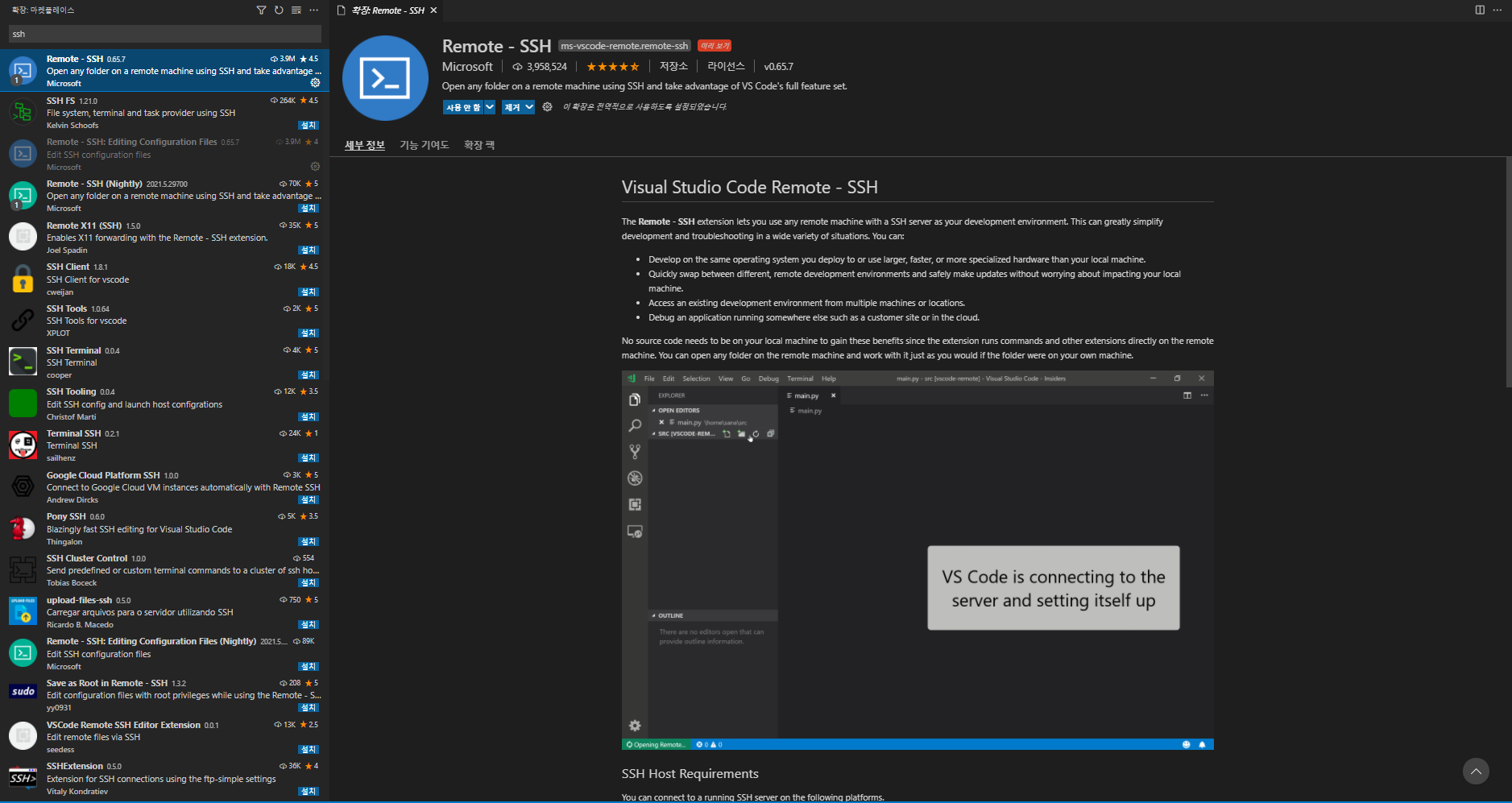Select the Remote X11 (SSH) list entry
Screen dimensions: 1512x803
(x=164, y=238)
